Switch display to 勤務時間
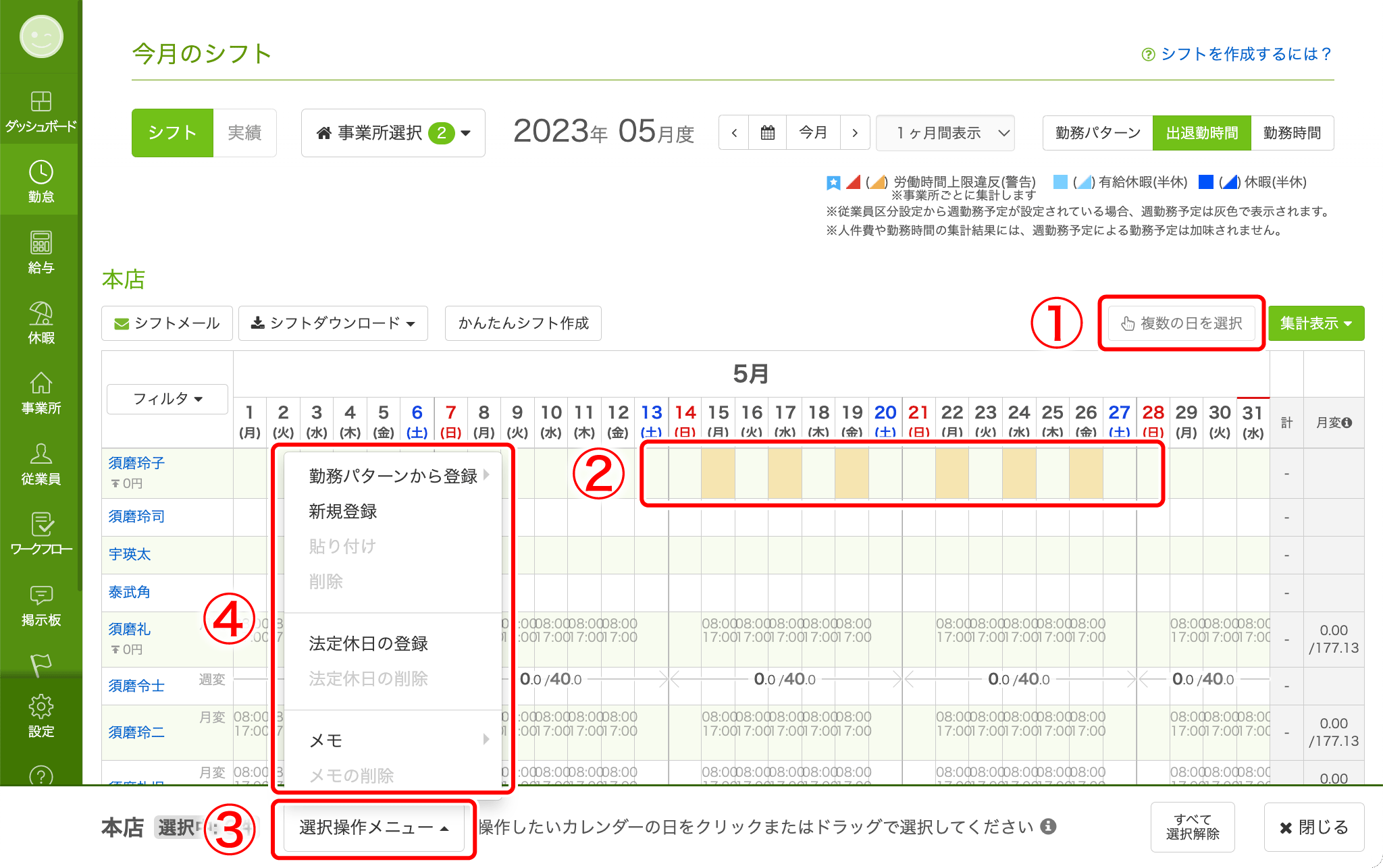The height and width of the screenshot is (868, 1383). 1291,133
